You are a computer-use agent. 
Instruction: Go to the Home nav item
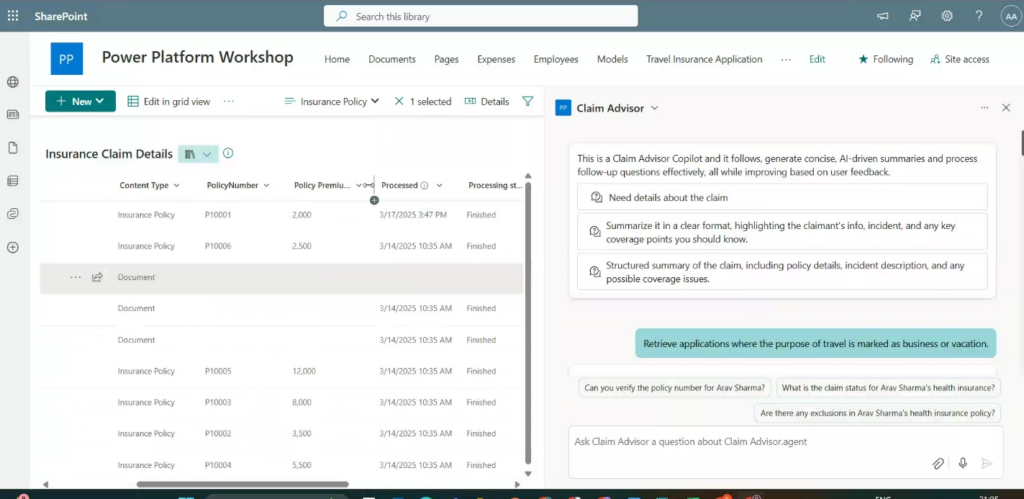coord(337,59)
